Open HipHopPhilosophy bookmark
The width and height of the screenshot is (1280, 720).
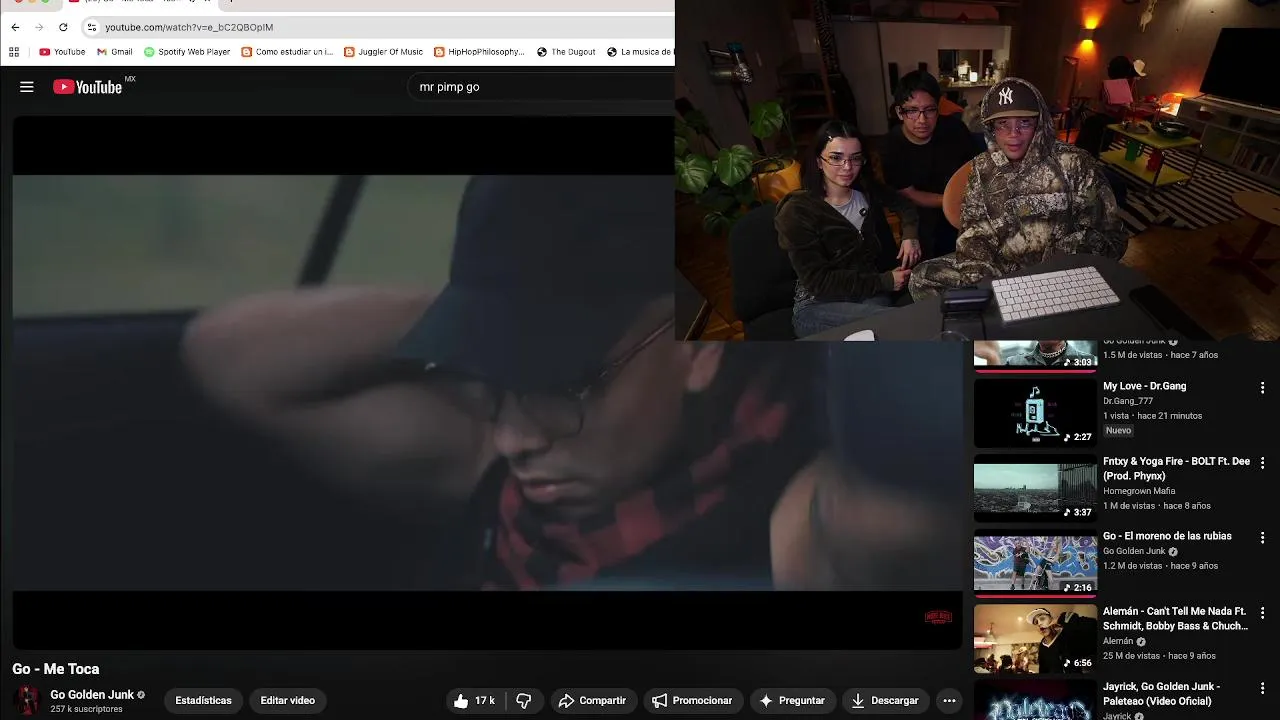(x=479, y=52)
